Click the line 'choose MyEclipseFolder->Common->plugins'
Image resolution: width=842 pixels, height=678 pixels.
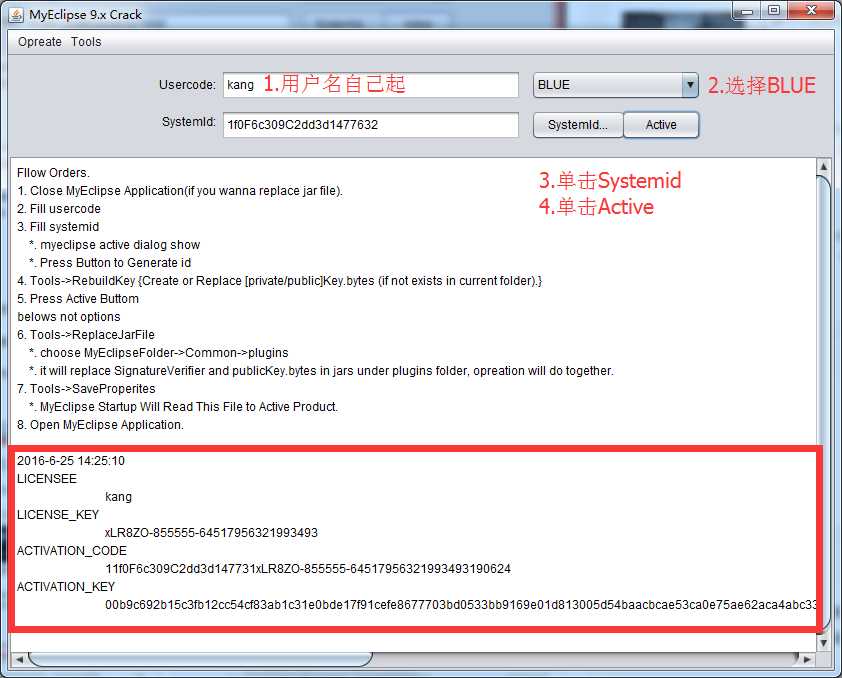point(159,353)
